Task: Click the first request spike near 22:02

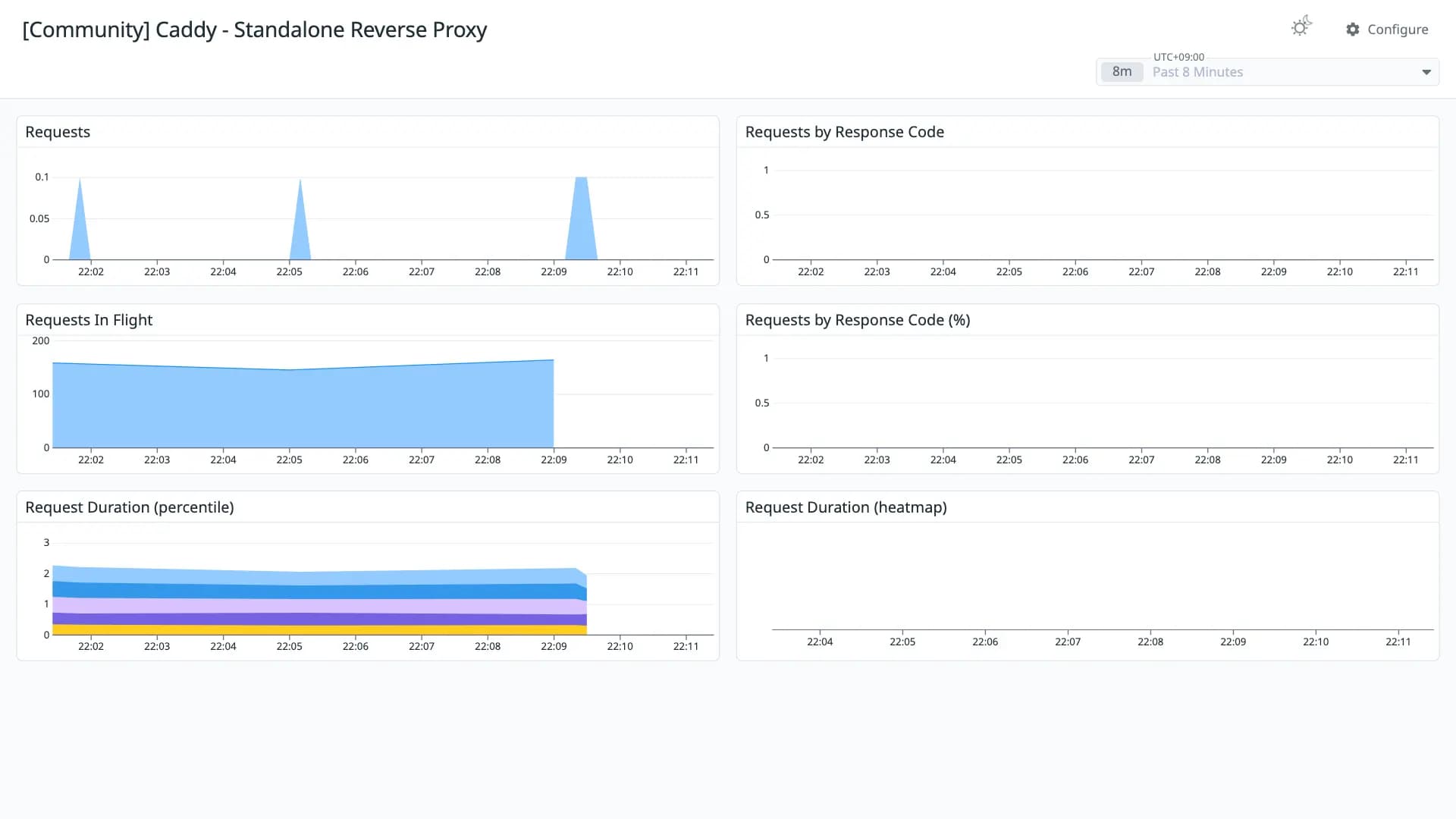Action: tap(80, 231)
